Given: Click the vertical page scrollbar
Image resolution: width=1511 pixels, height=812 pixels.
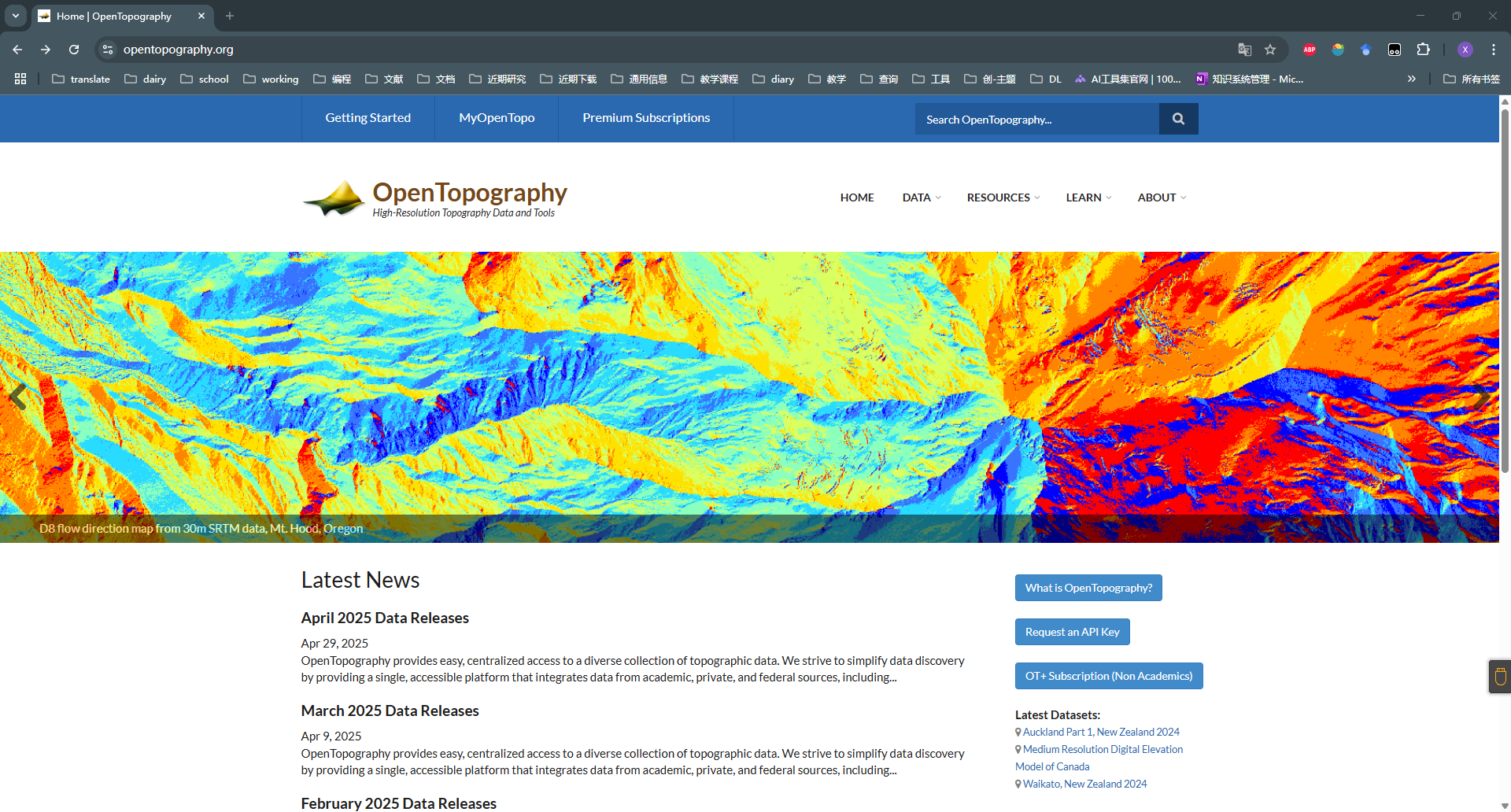Looking at the screenshot, I should click(x=1505, y=291).
